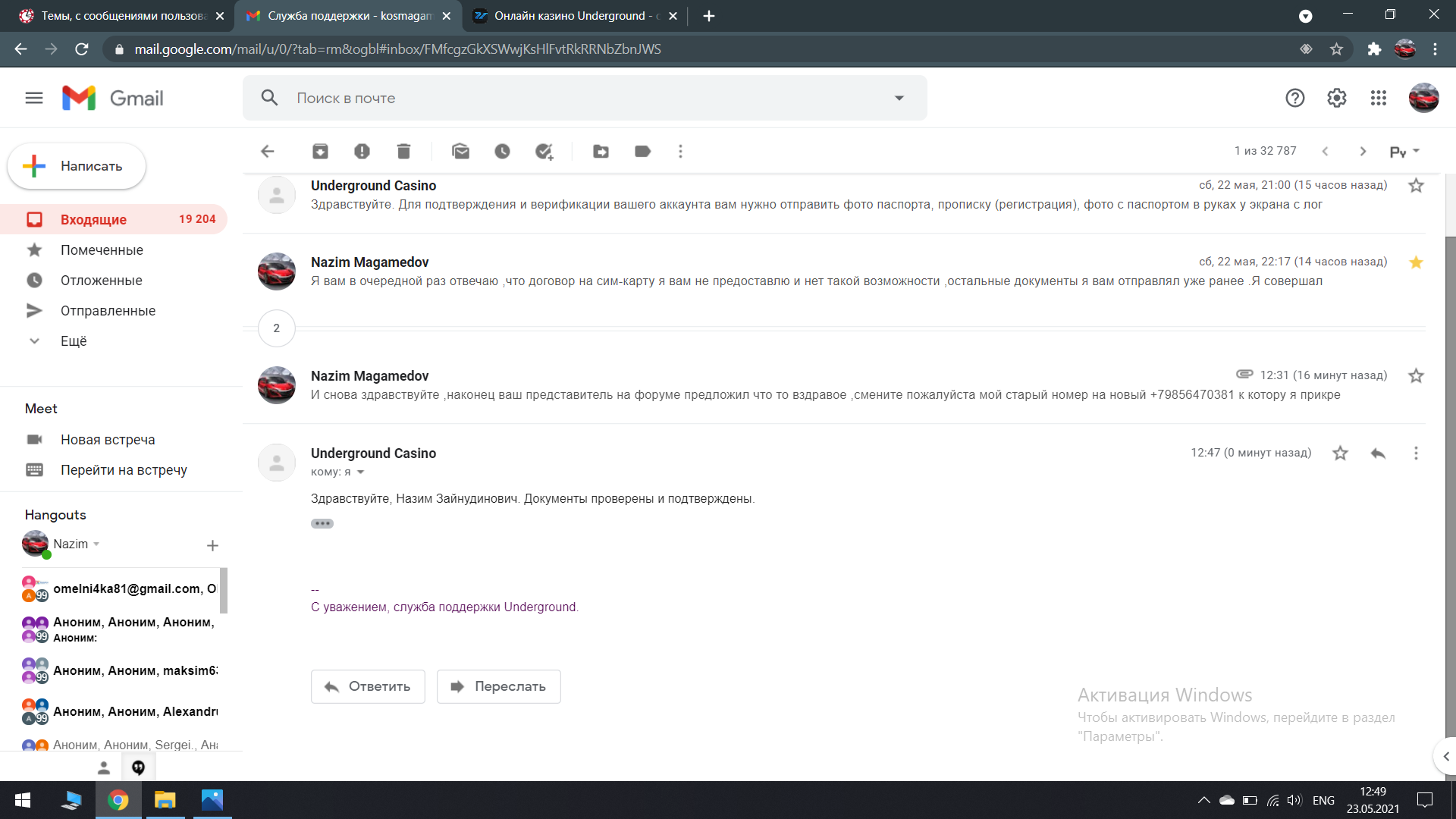
Task: Click the Chrome address bar URL
Action: click(397, 49)
